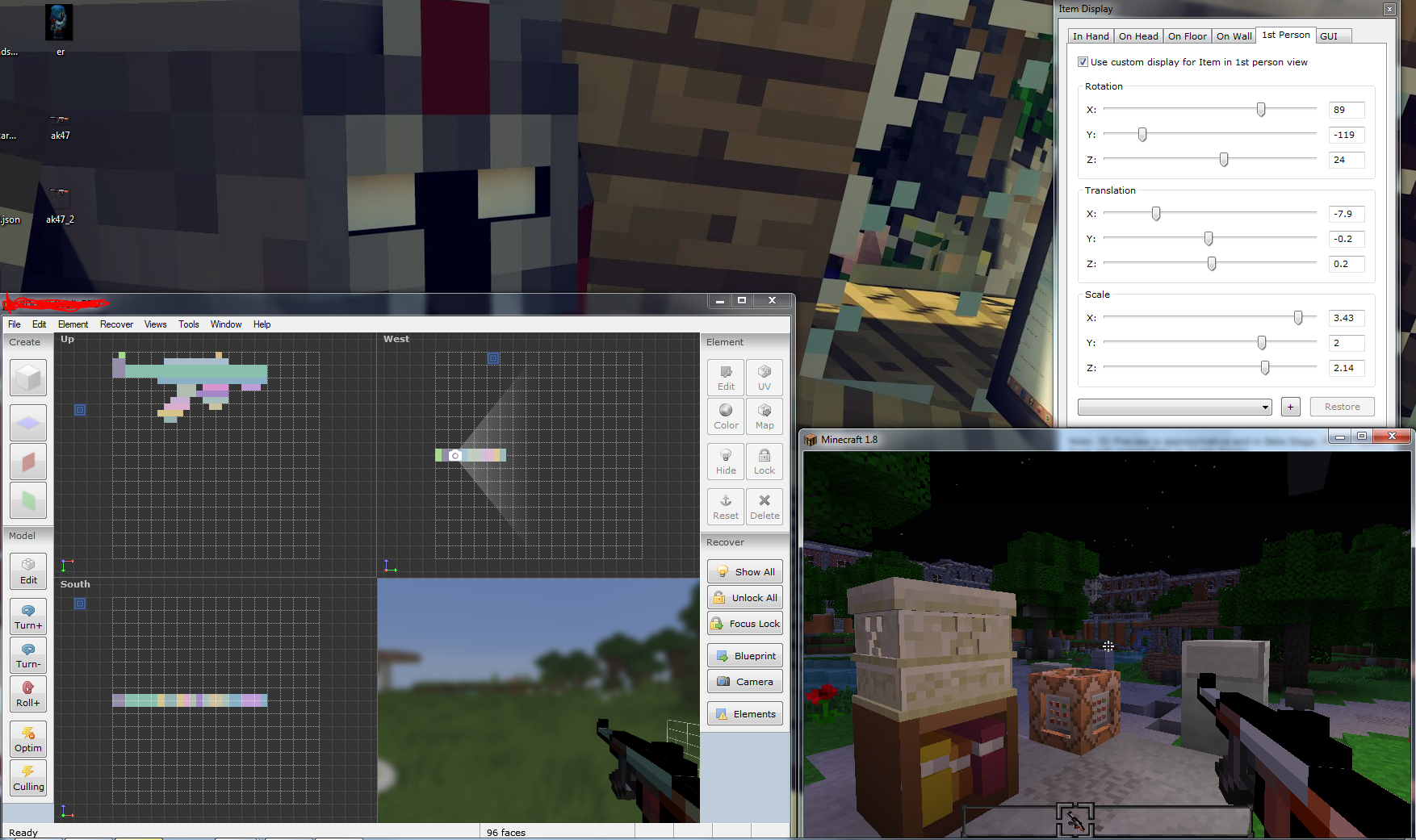Select the red plane create tool
Viewport: 1416px width, 840px height.
click(x=28, y=462)
